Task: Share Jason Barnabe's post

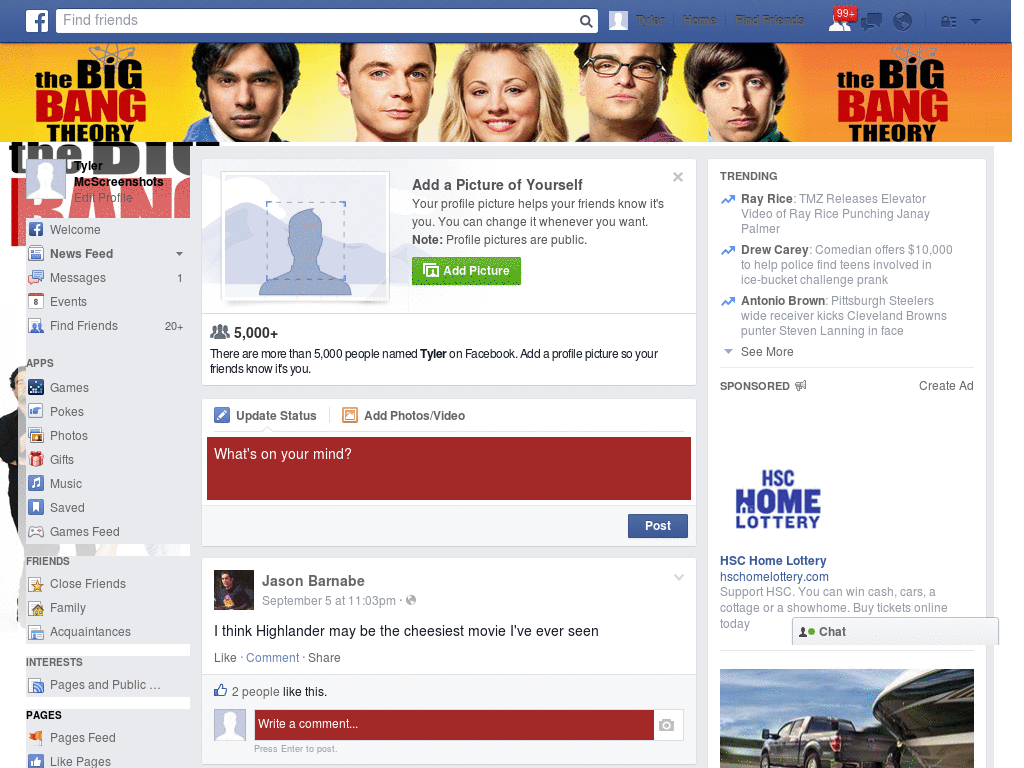Action: (324, 658)
